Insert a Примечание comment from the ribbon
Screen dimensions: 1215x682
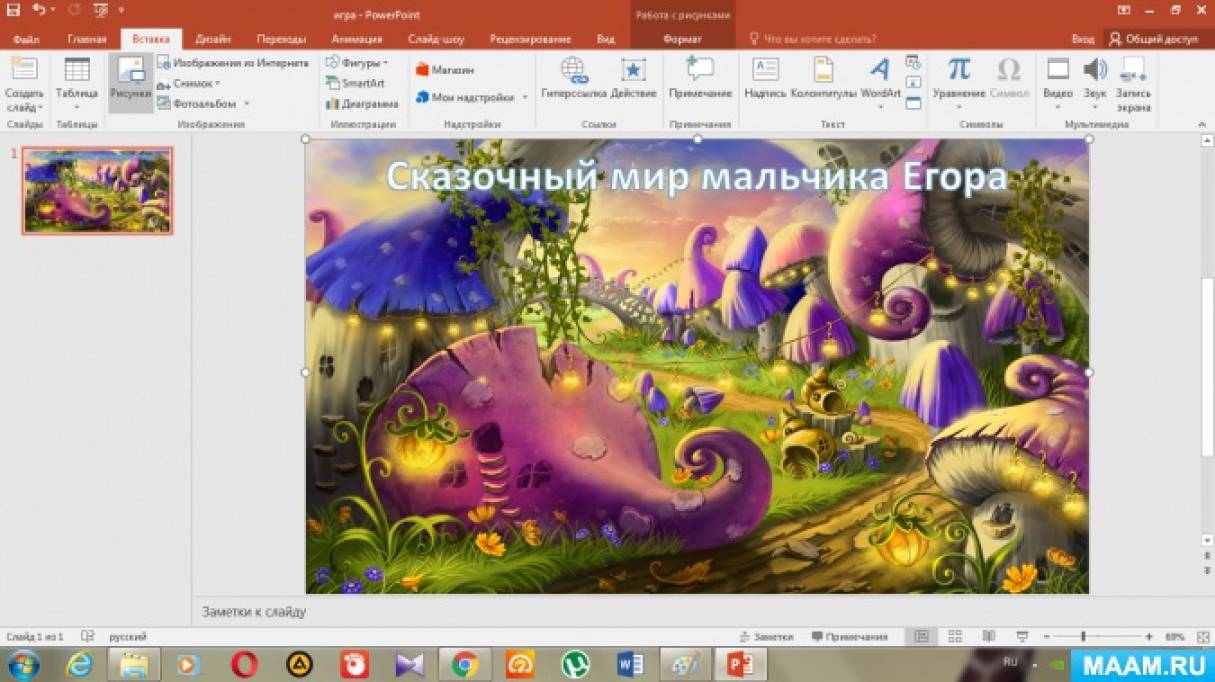coord(700,80)
